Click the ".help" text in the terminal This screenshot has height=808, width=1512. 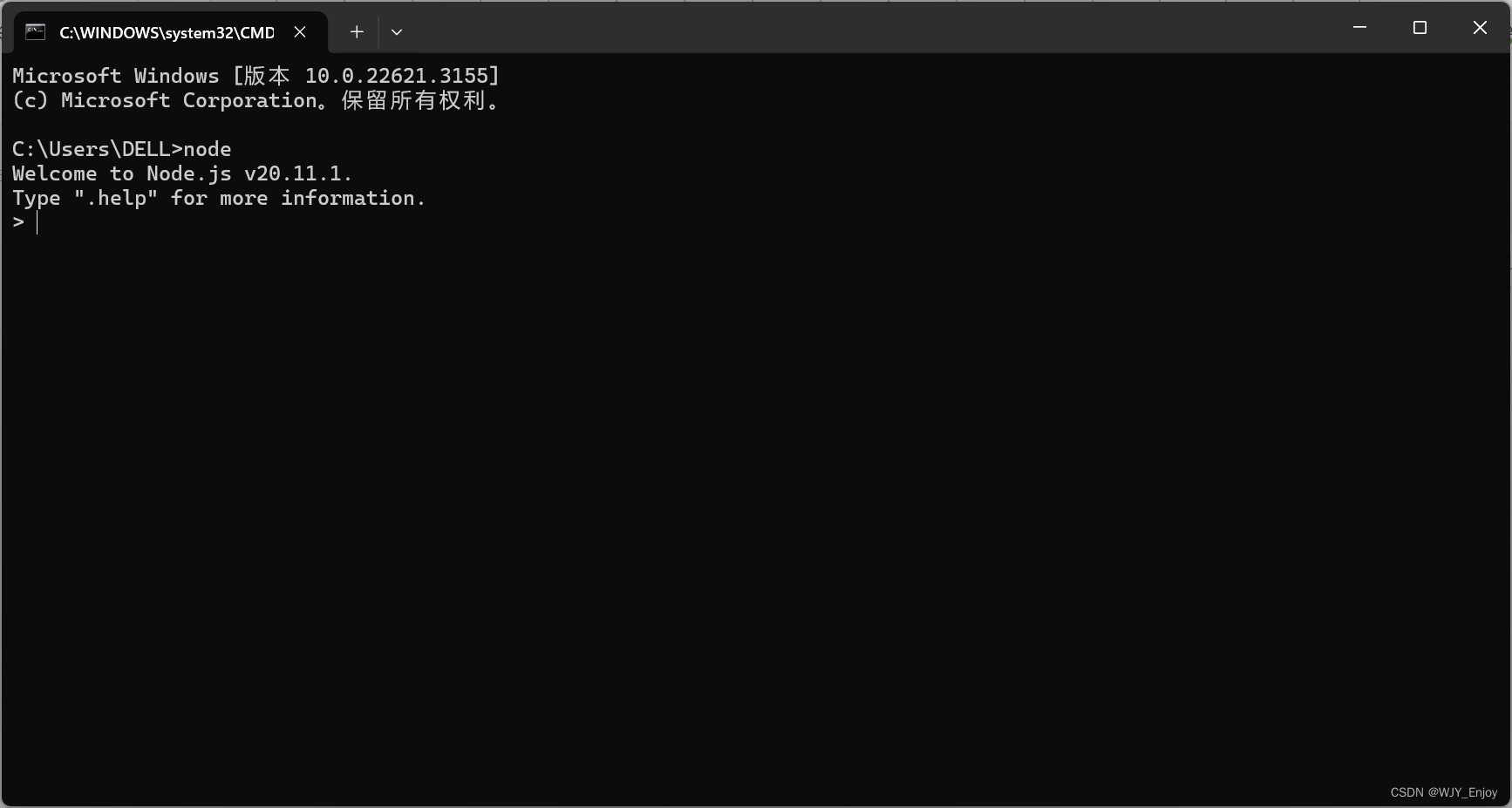point(116,198)
